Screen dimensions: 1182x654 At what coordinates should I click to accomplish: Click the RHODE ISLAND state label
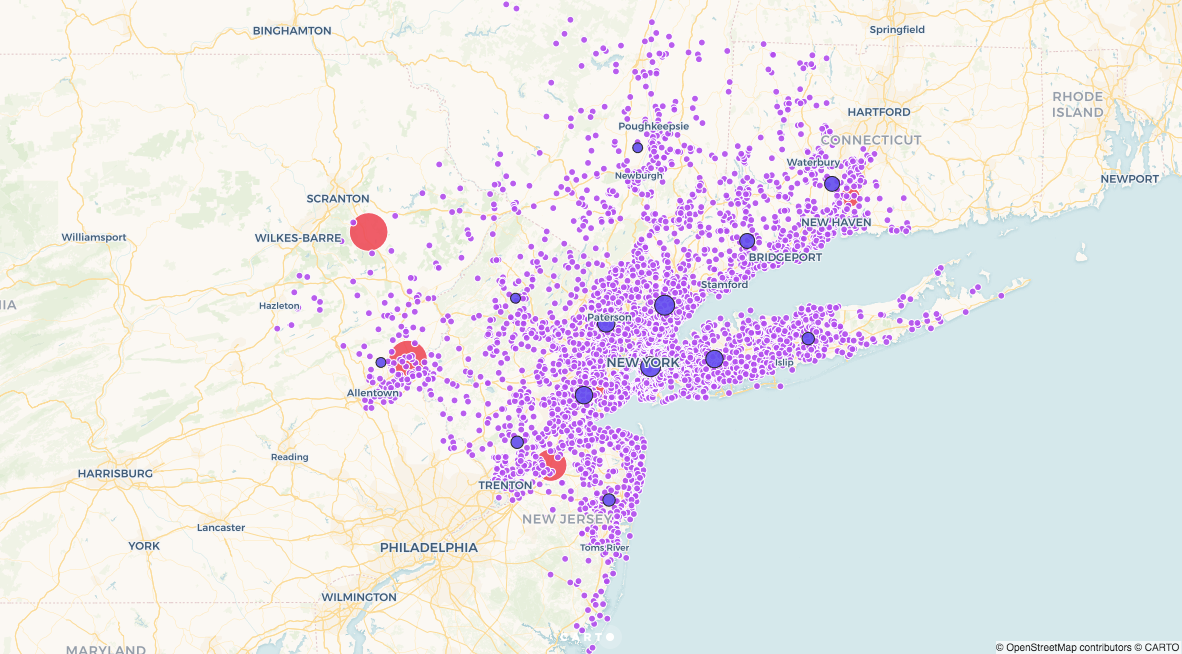(x=1078, y=105)
